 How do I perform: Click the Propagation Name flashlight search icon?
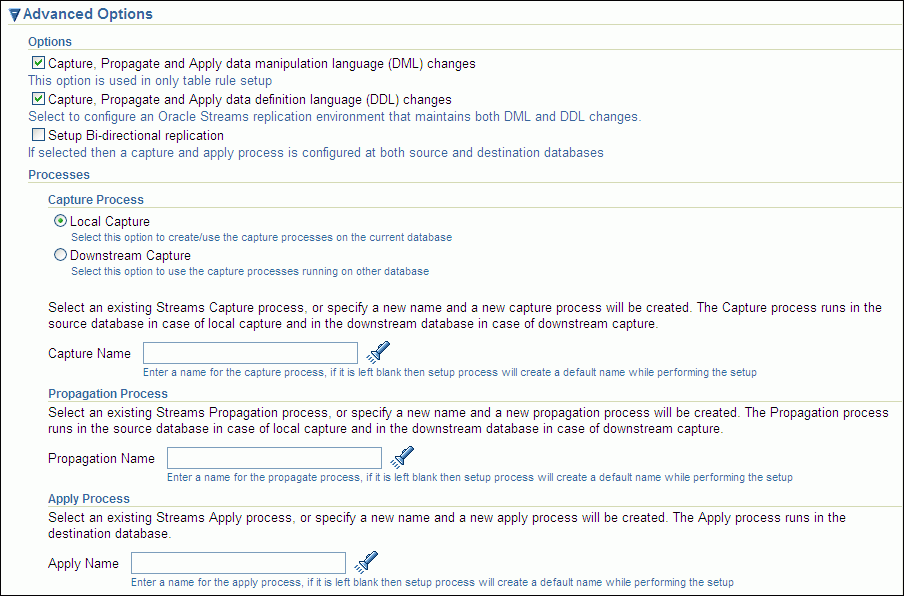(402, 457)
